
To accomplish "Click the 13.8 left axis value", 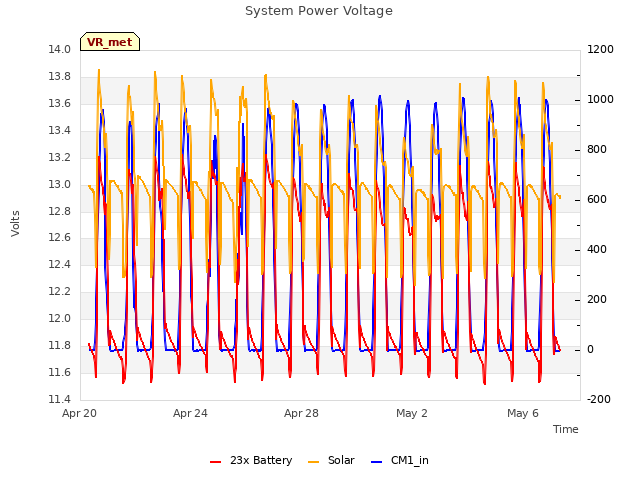I will [60, 77].
